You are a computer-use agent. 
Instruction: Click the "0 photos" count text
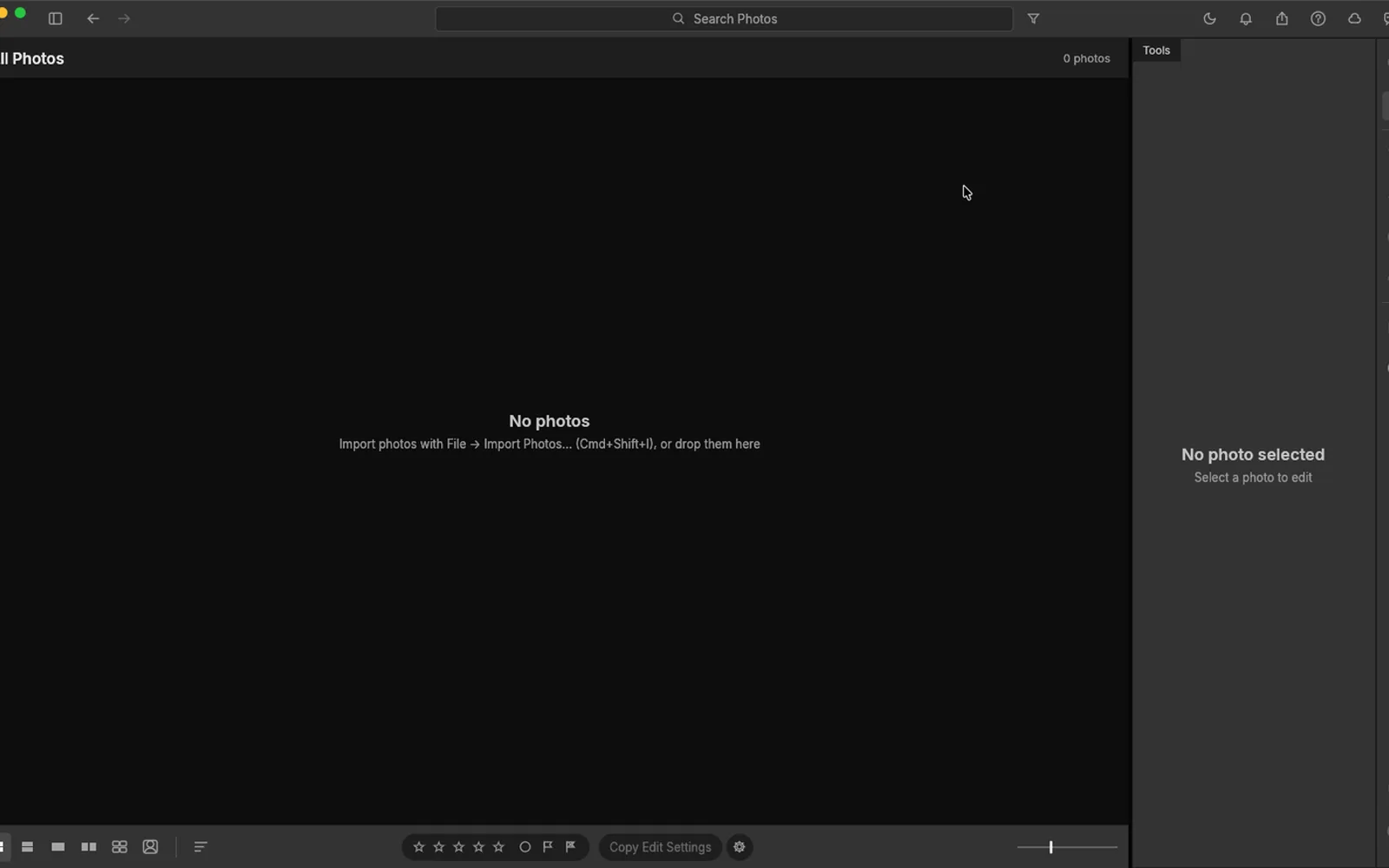pos(1087,59)
